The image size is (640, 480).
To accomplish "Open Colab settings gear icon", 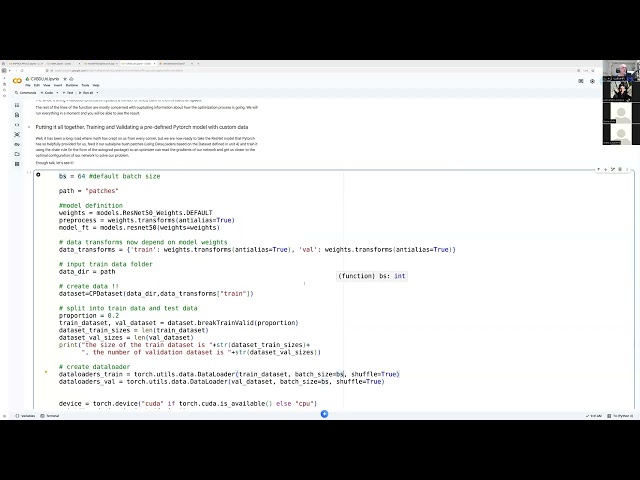I will pos(593,81).
